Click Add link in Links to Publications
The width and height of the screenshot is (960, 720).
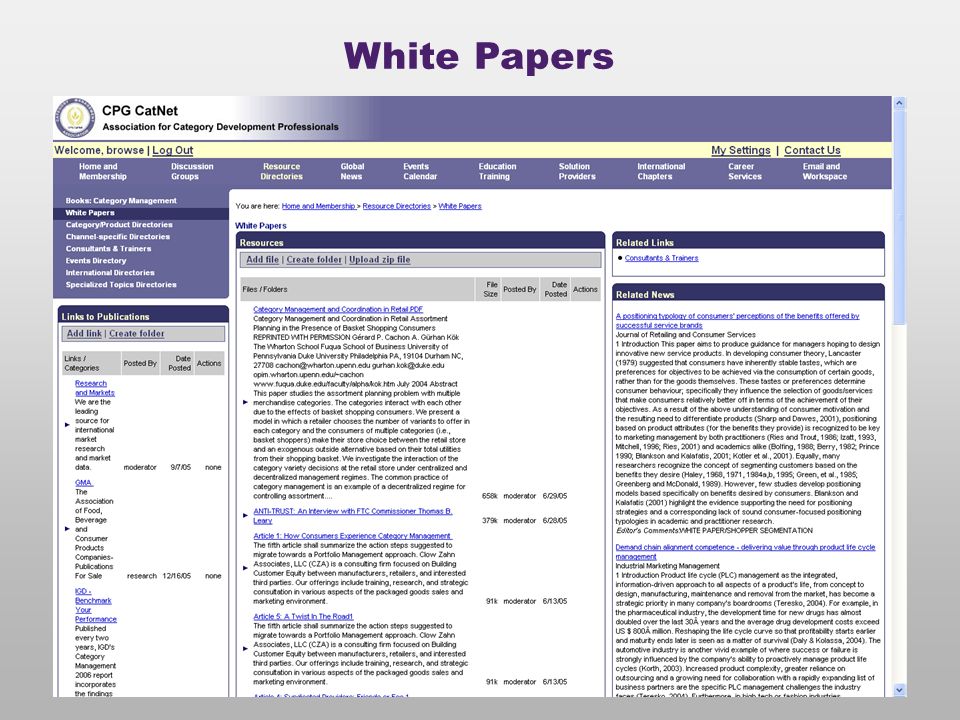click(x=84, y=334)
